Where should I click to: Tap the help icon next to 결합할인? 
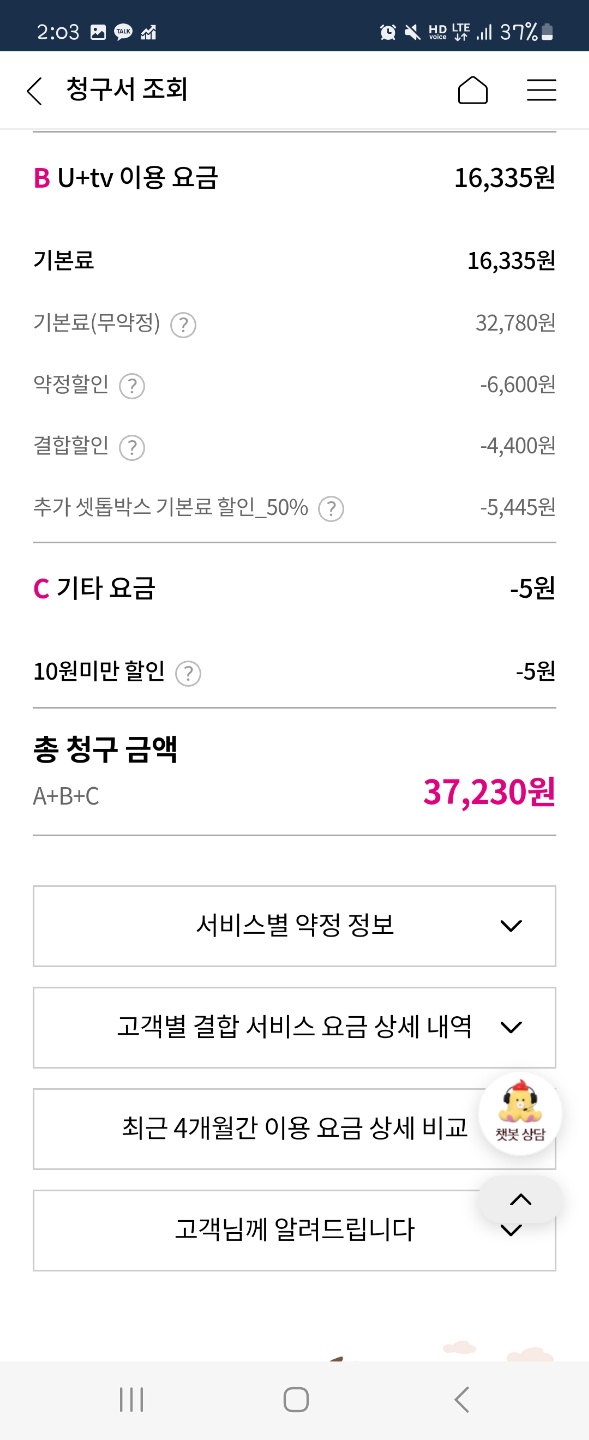pyautogui.click(x=132, y=447)
